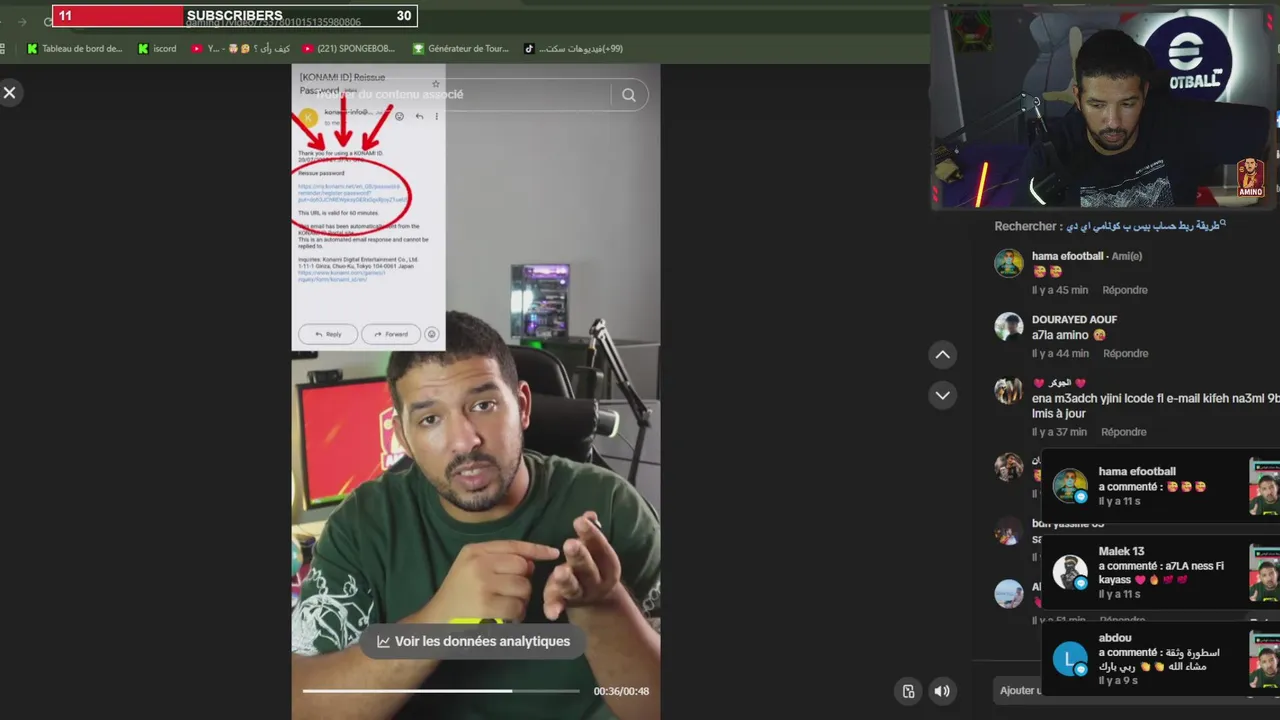Reply to hama efootball's comment with 'Répondre'

pos(1125,290)
